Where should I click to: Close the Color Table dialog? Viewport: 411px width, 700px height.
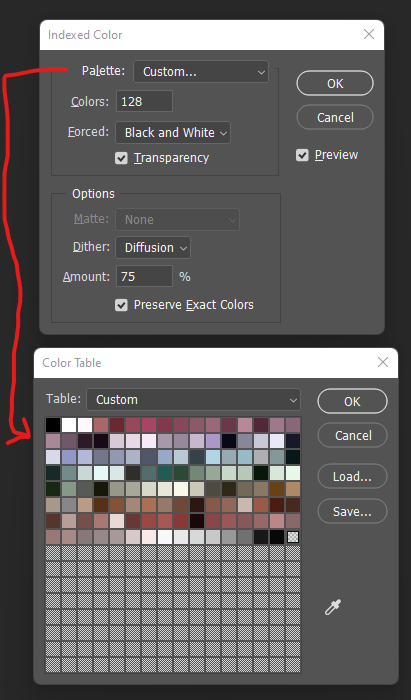point(382,362)
